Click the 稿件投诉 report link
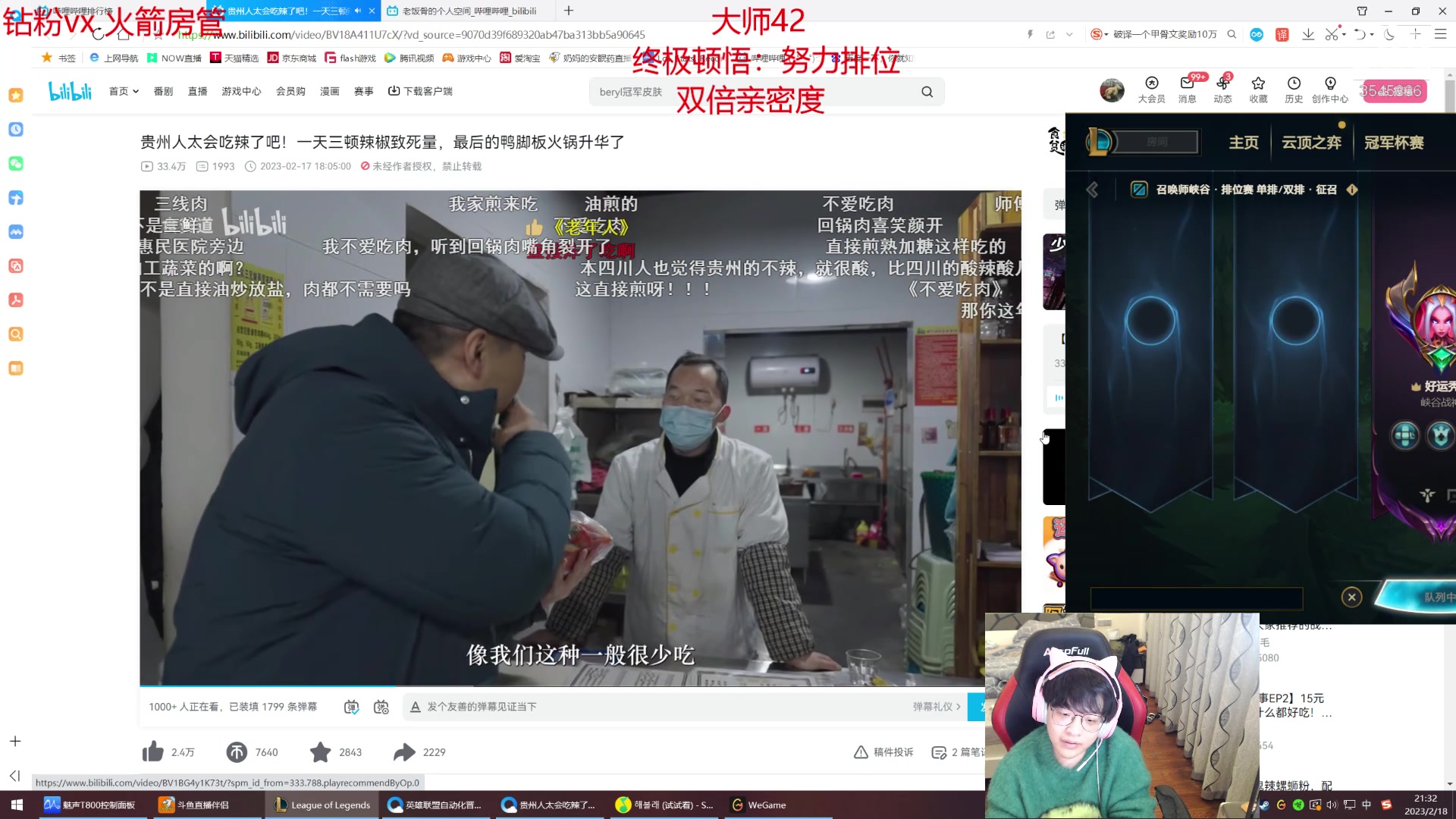The height and width of the screenshot is (819, 1456). (883, 752)
